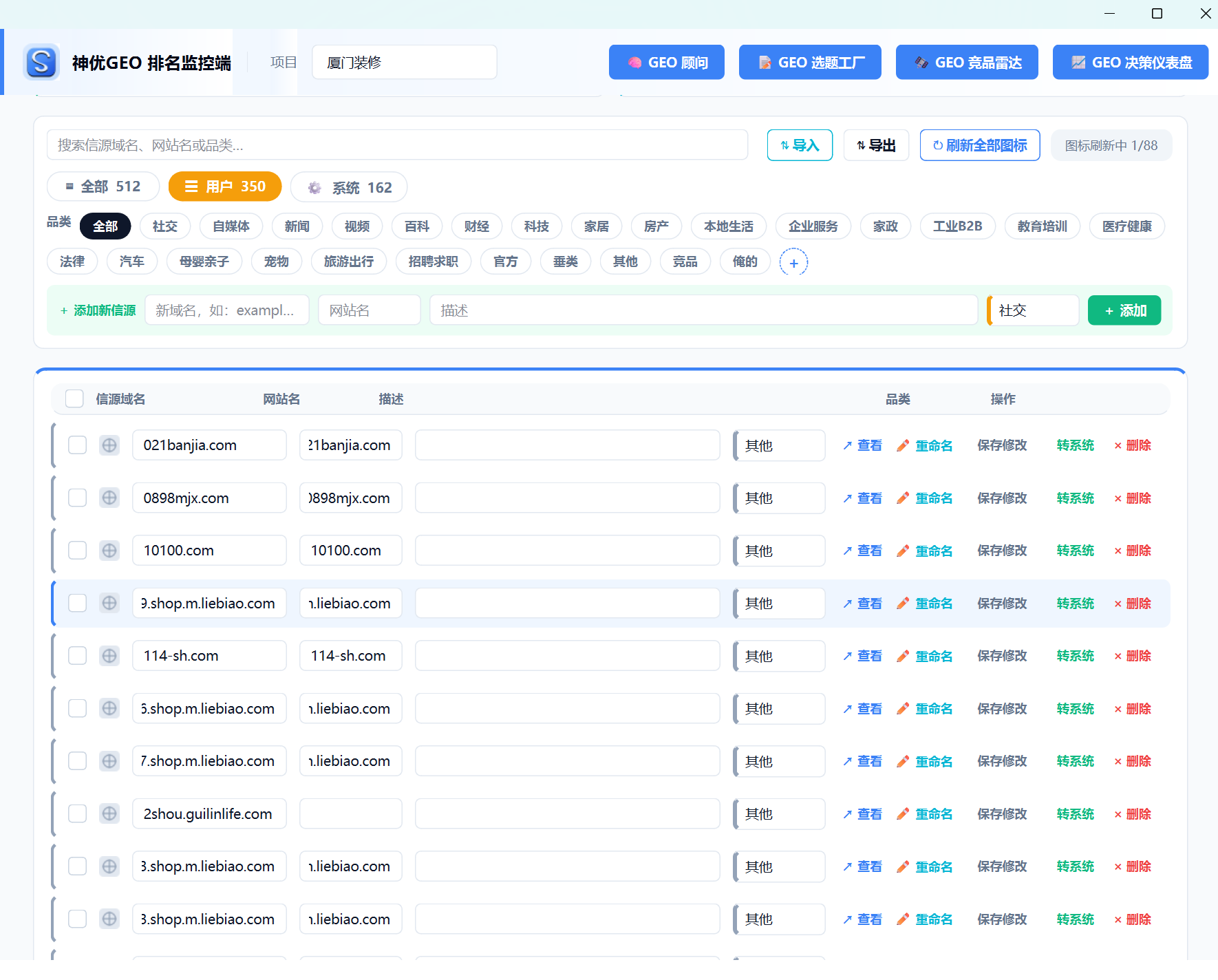Viewport: 1218px width, 980px height.
Task: Click the round plus add-category icon
Action: click(x=793, y=262)
